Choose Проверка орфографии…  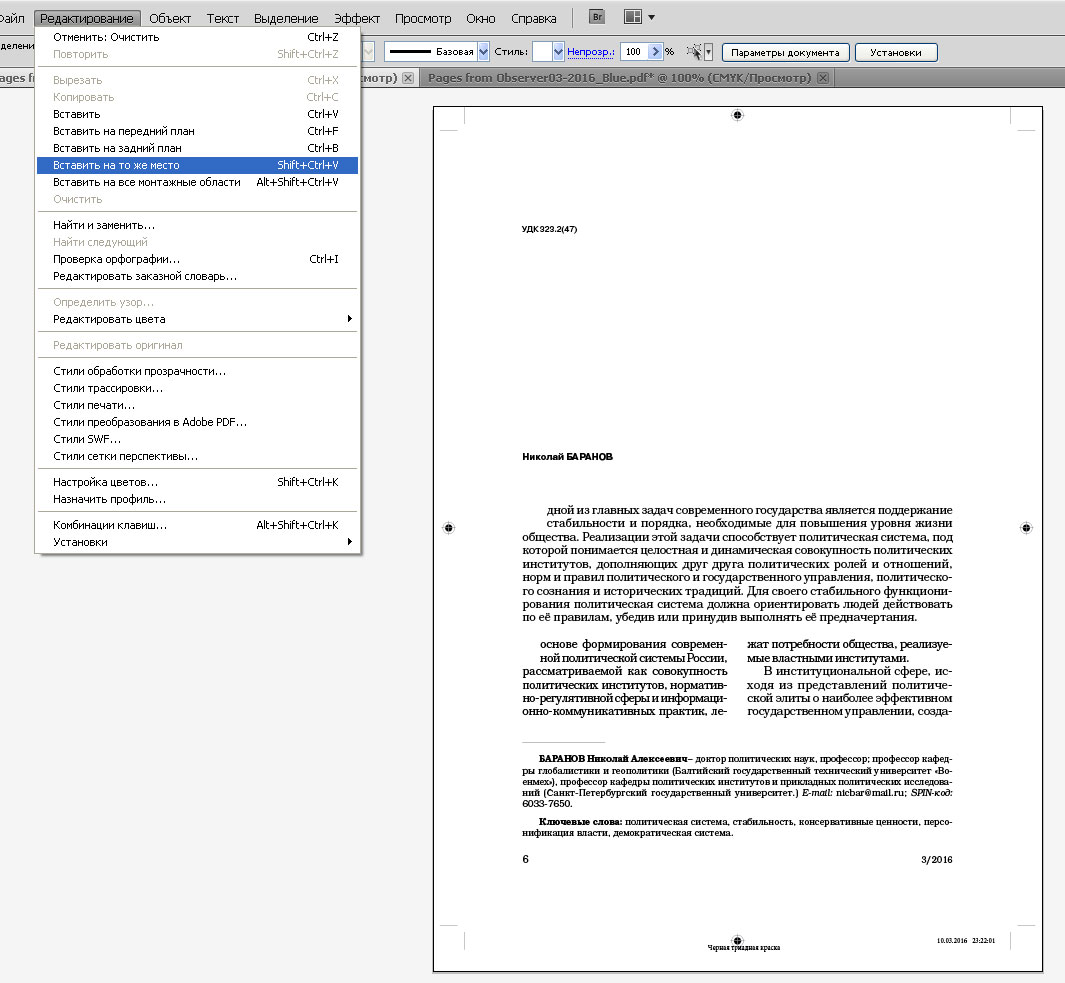click(x=197, y=259)
